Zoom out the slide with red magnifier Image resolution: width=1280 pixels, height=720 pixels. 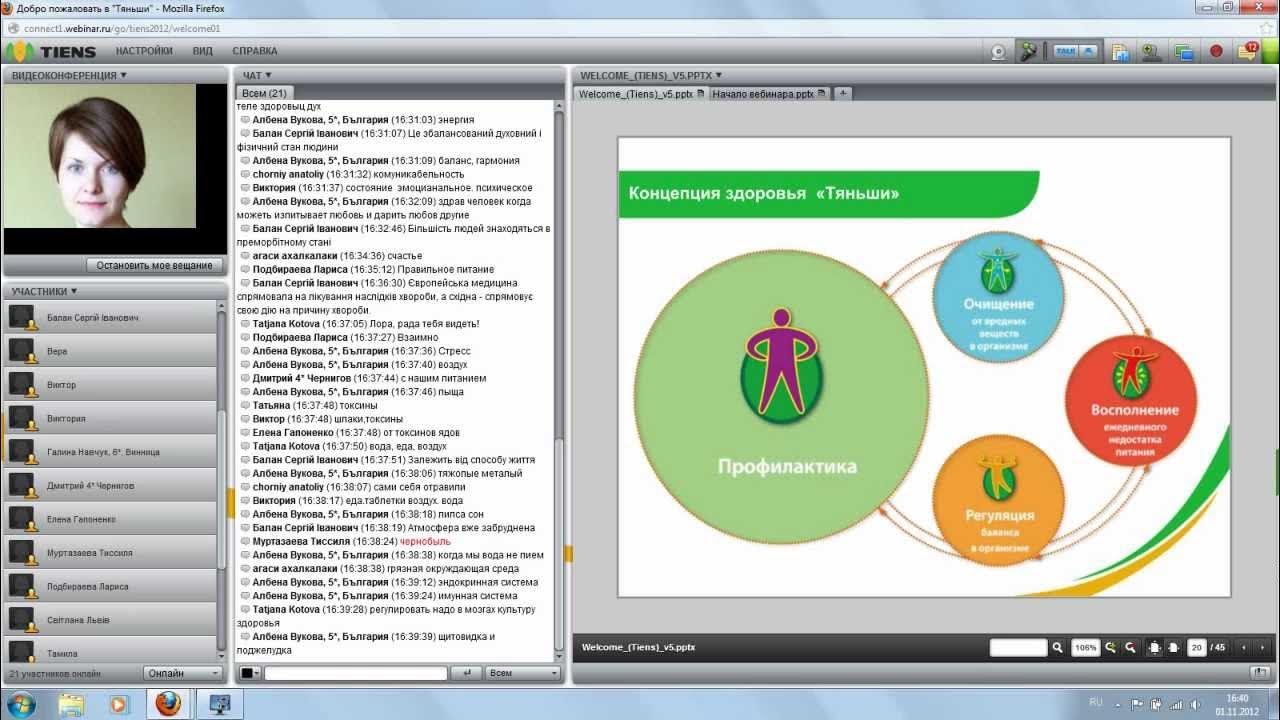tap(1130, 647)
